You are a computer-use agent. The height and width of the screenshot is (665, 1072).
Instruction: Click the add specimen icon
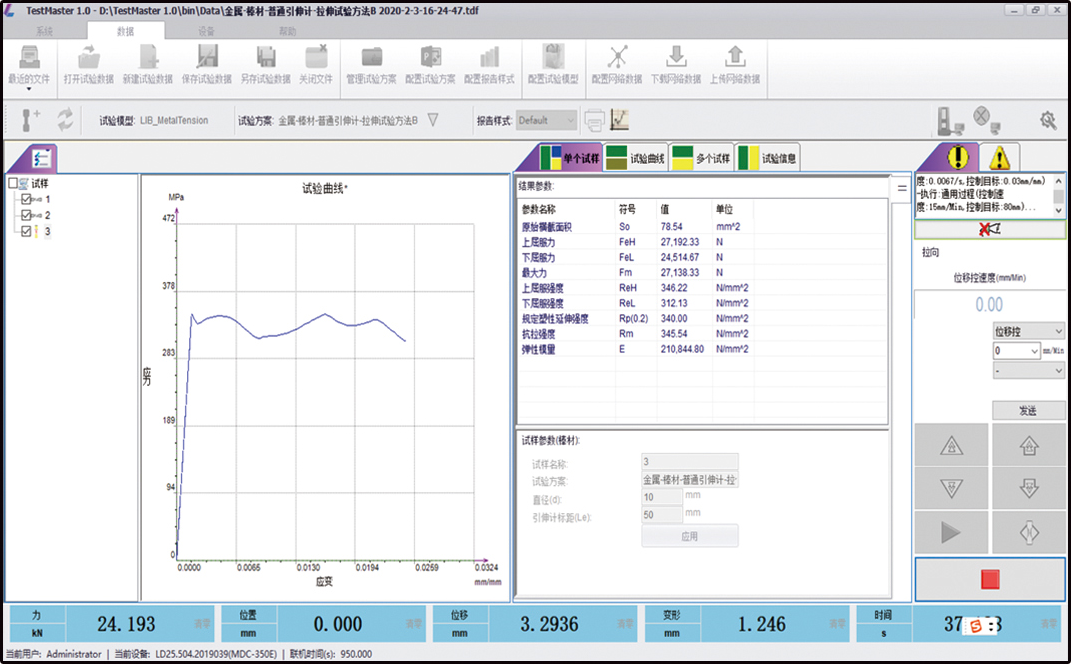coord(30,120)
